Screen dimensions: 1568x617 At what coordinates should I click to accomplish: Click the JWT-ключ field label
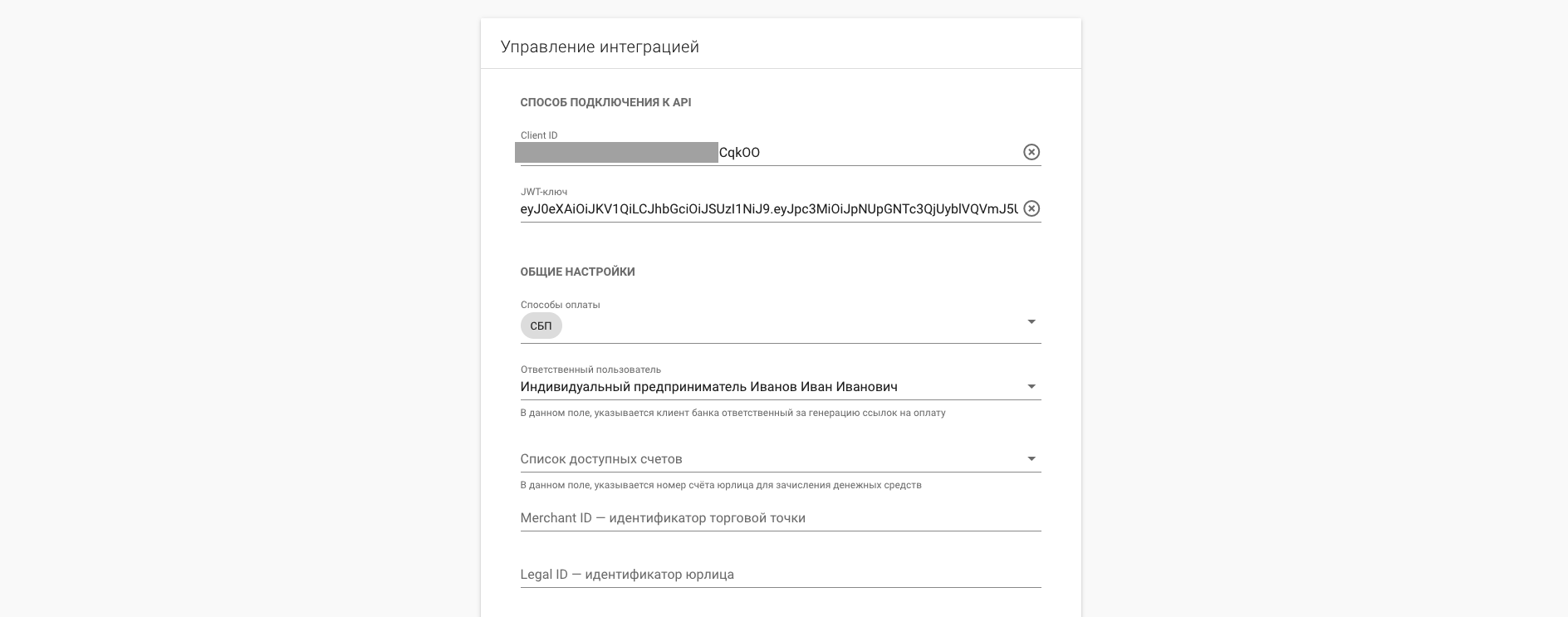click(544, 192)
